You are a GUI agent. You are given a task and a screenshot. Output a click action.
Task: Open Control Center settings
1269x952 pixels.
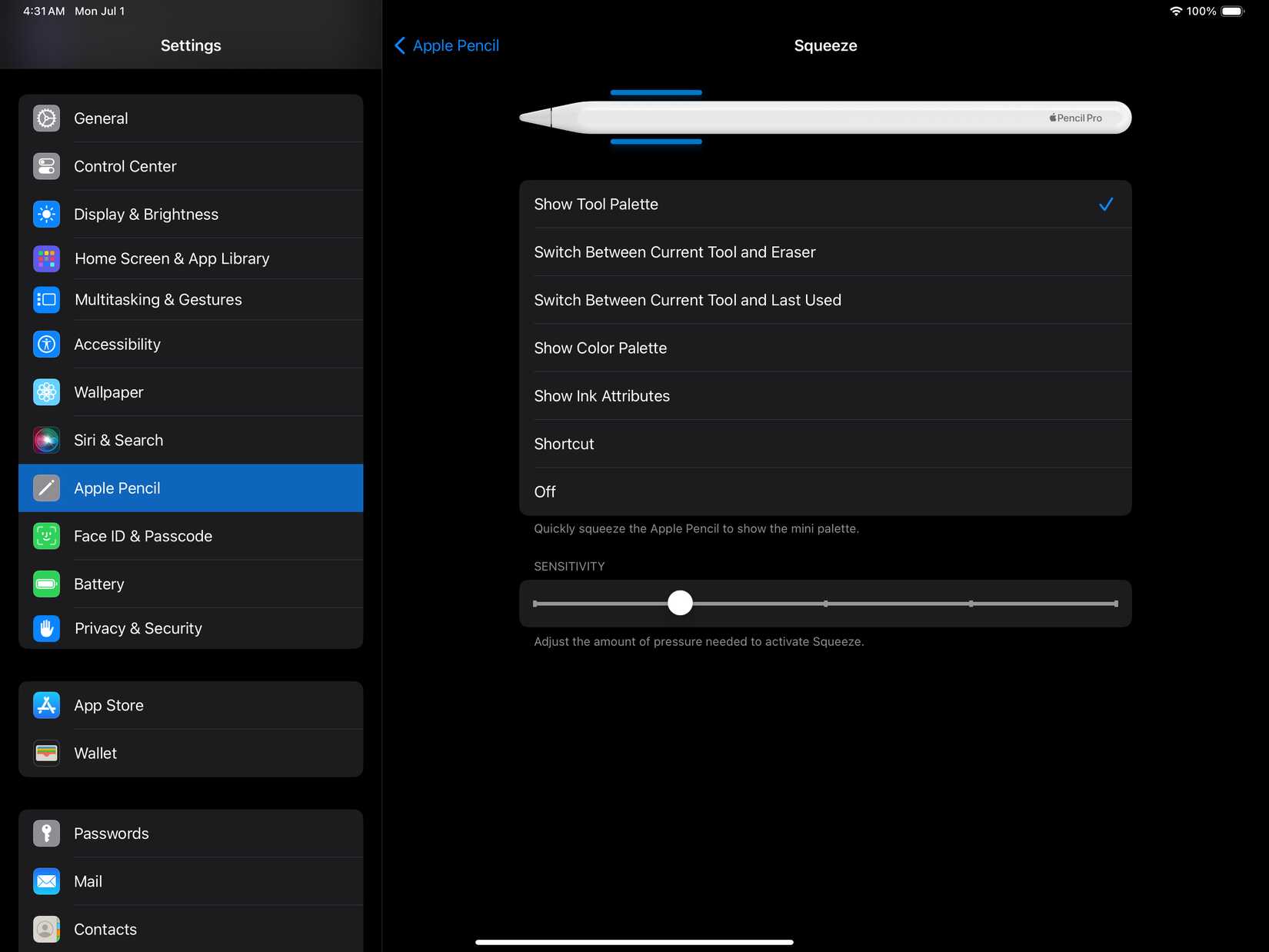pos(191,166)
